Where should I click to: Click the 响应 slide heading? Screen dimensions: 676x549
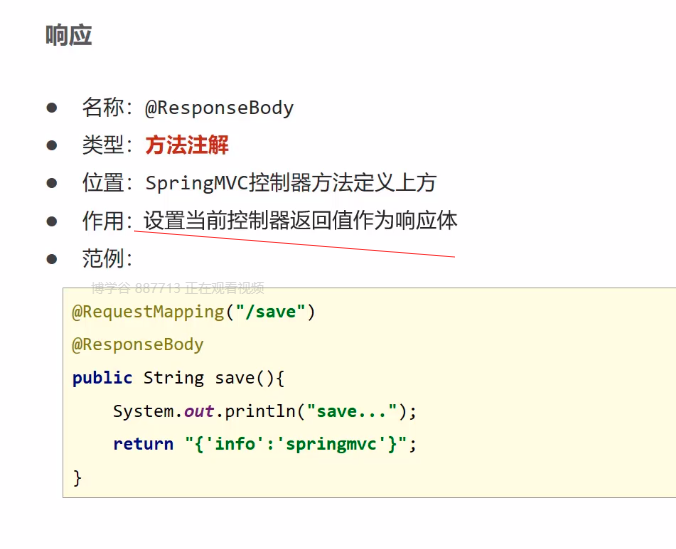(69, 36)
